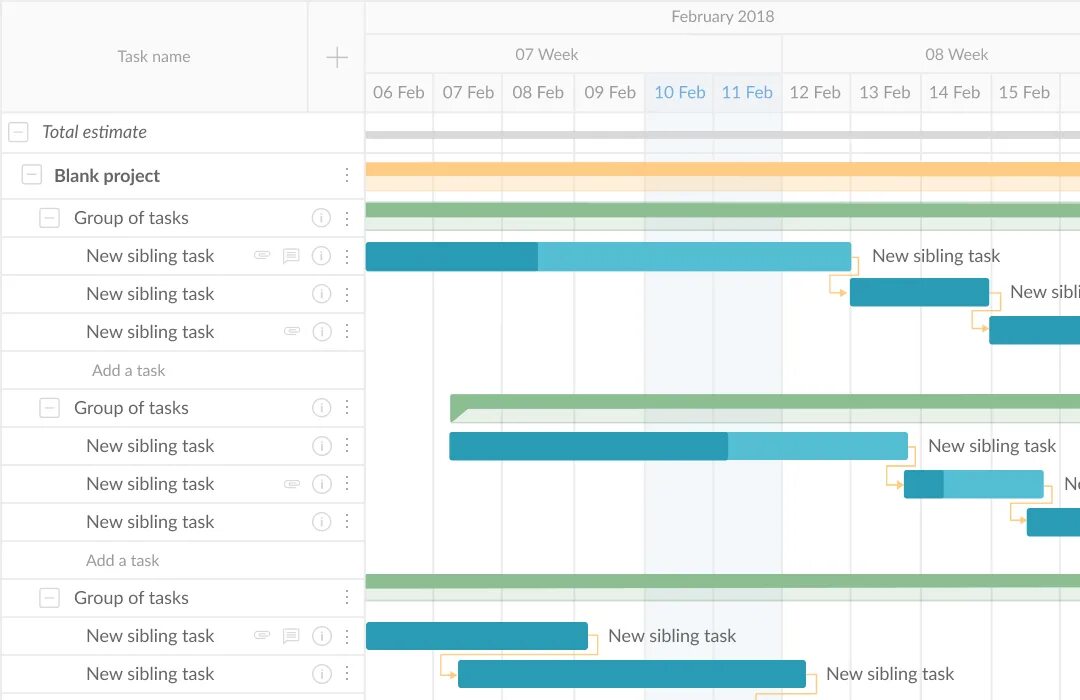The image size is (1080, 700).
Task: Click Add a task under the second group
Action: pos(123,560)
